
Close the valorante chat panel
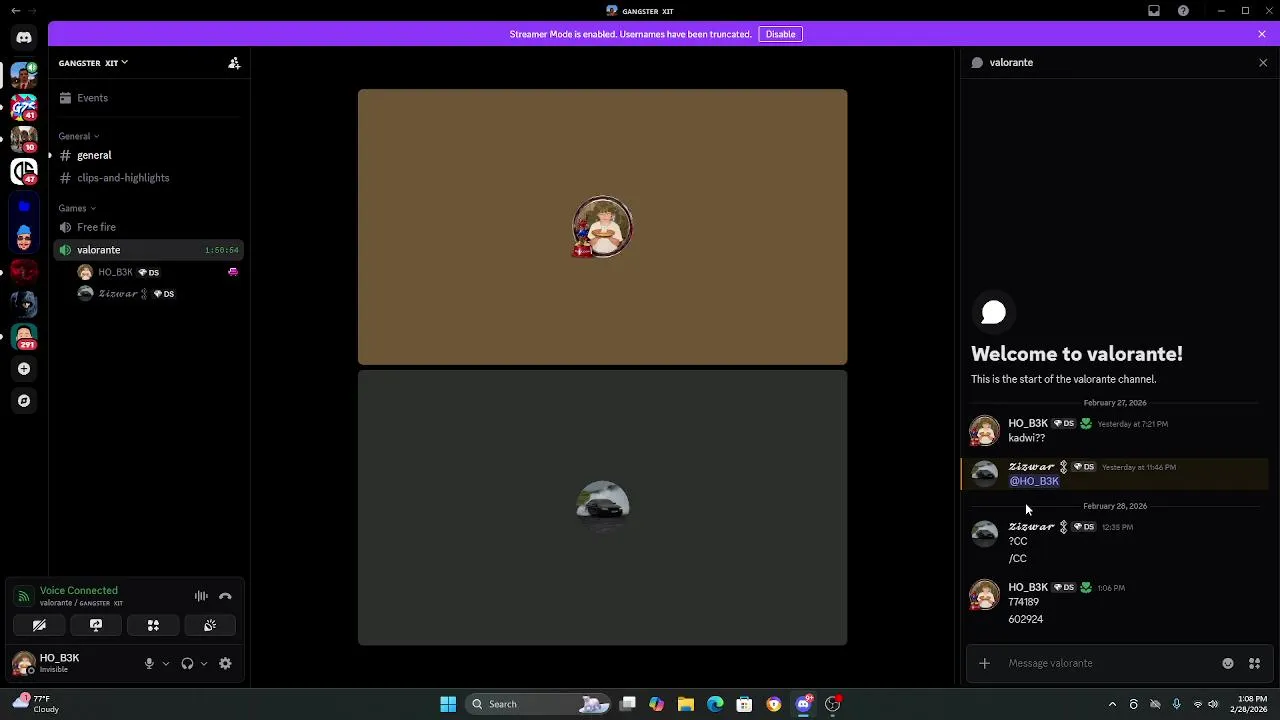coord(1263,62)
